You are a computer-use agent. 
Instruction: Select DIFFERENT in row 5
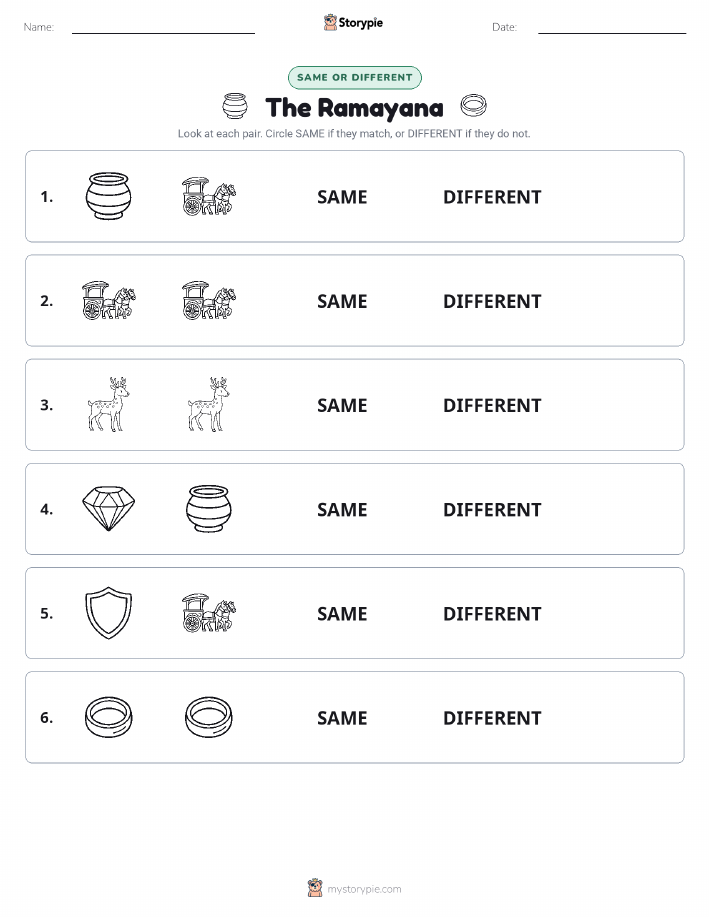pos(492,613)
